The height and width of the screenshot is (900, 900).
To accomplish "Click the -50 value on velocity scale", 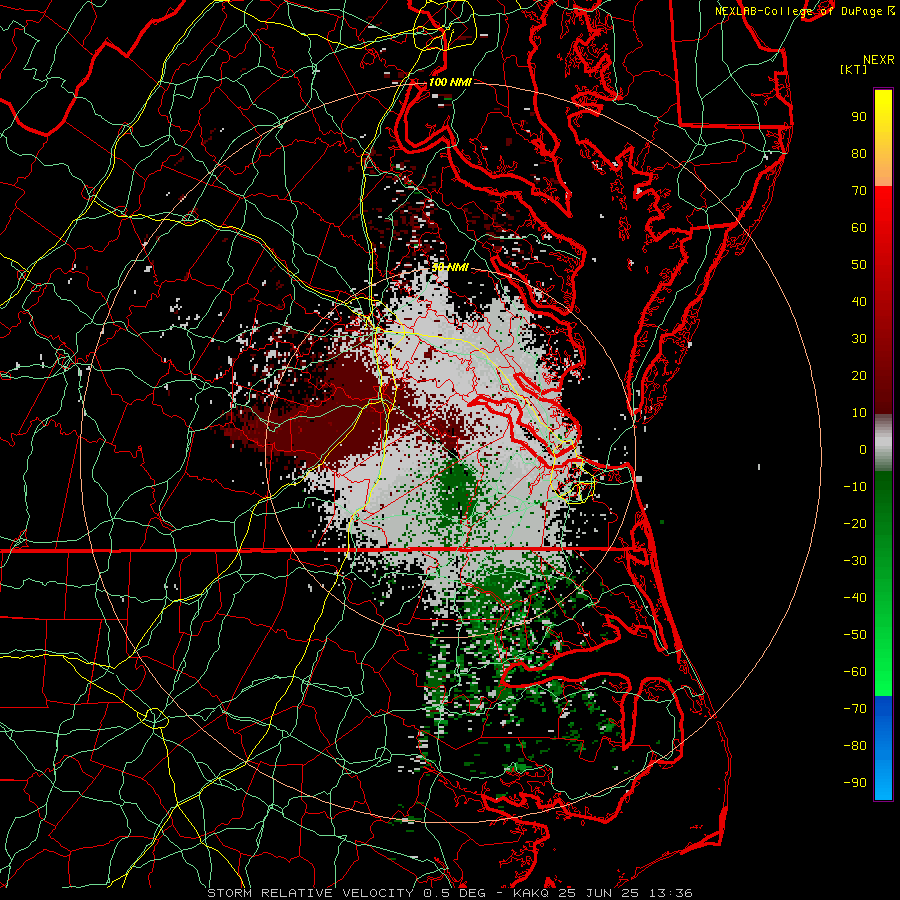I will [855, 635].
